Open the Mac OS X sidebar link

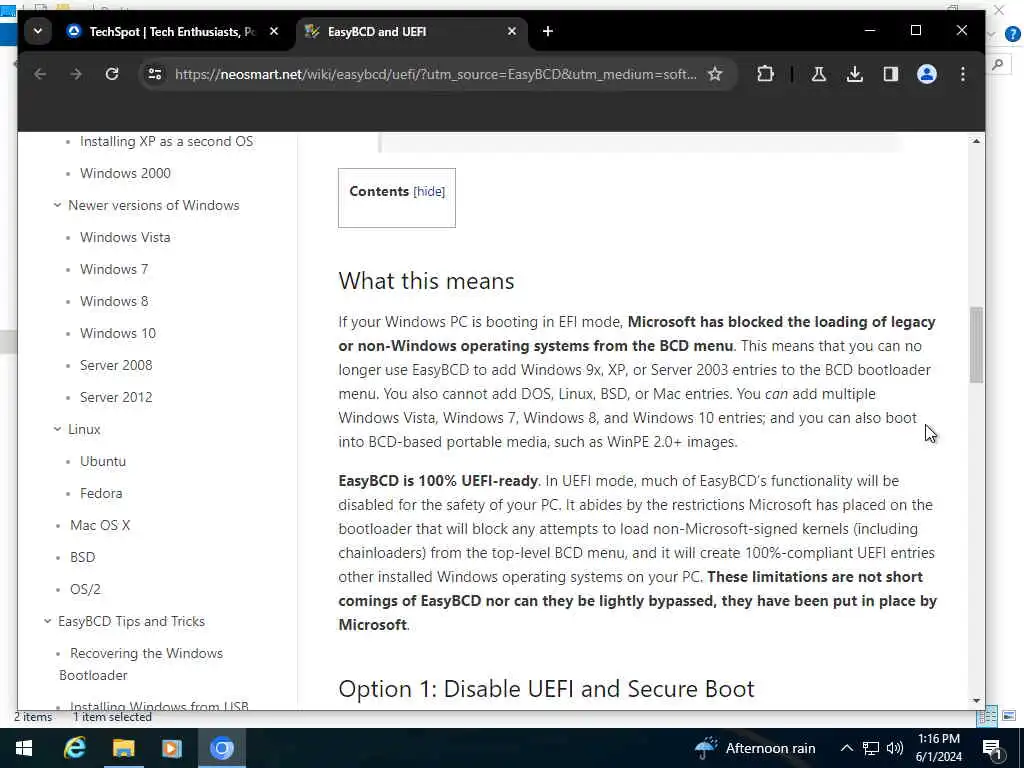(x=100, y=525)
